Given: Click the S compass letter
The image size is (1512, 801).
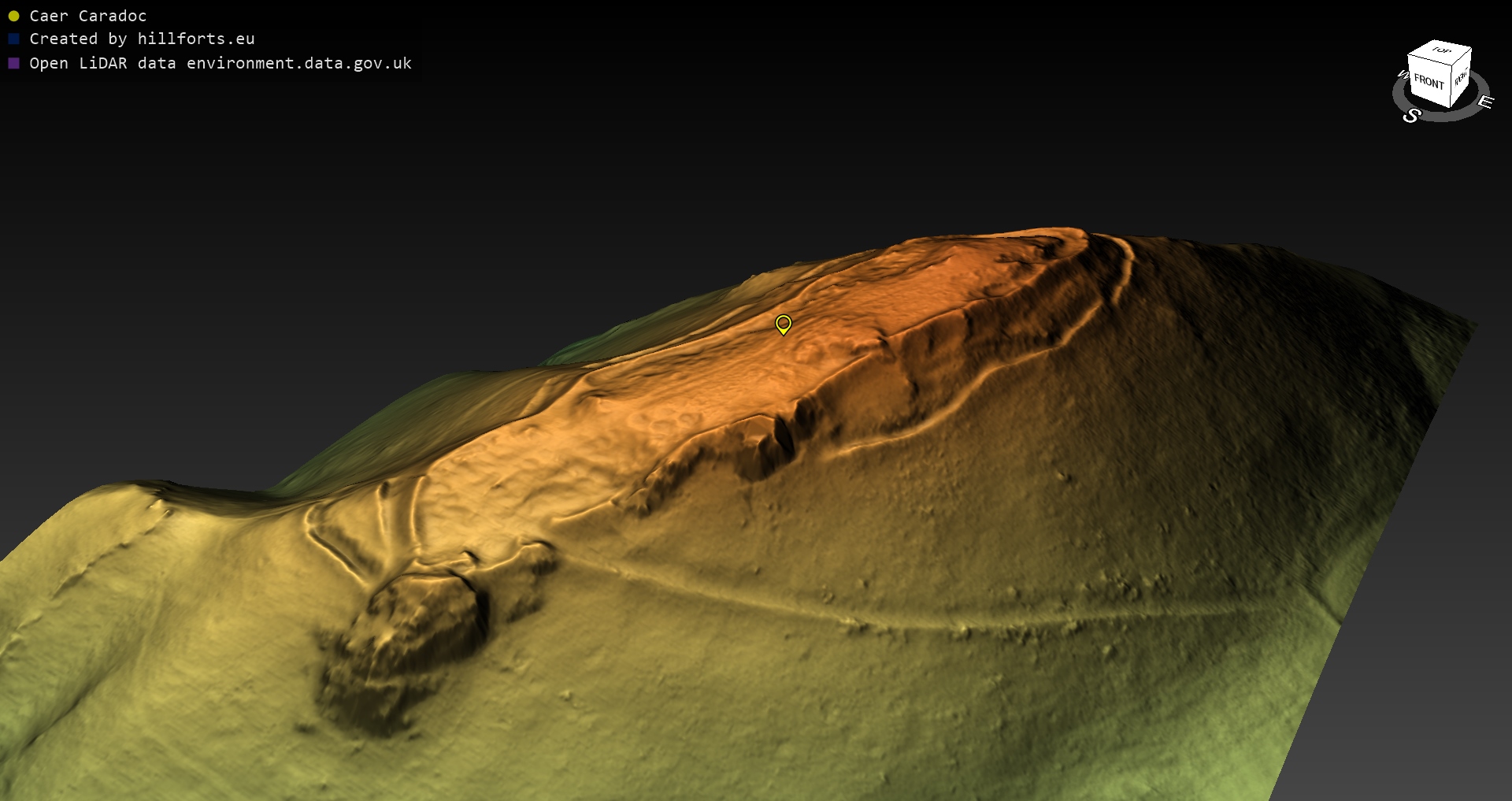Looking at the screenshot, I should 1411,116.
